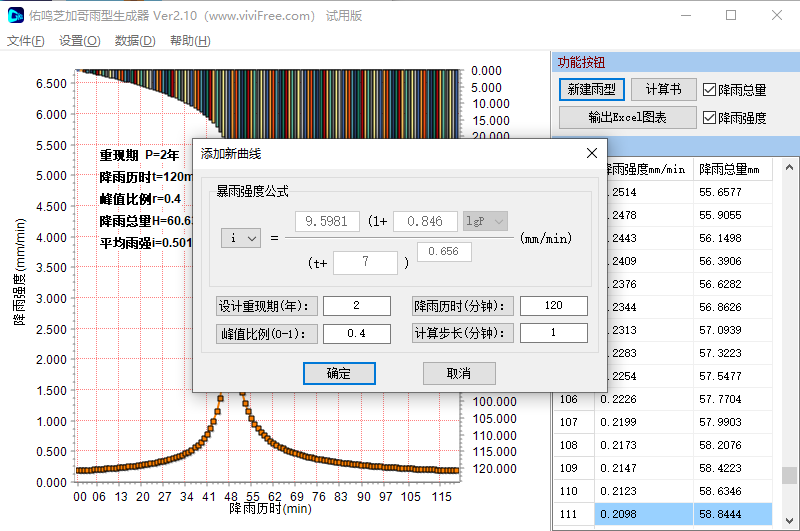Open the i formula type dropdown
Viewport: 800px width, 531px height.
[x=241, y=238]
